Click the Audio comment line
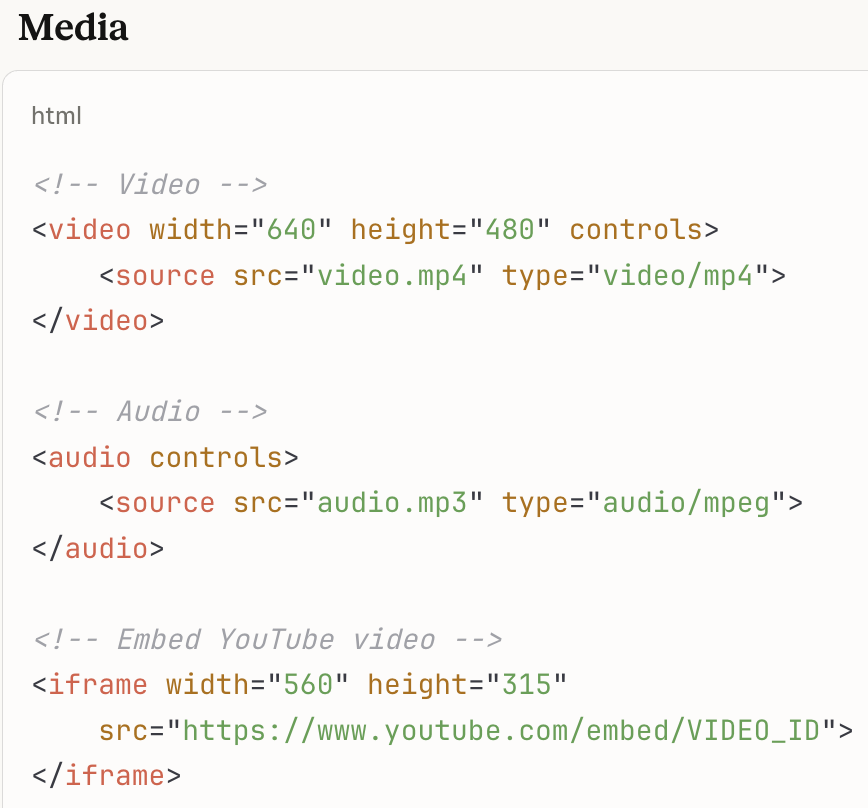 [x=150, y=411]
